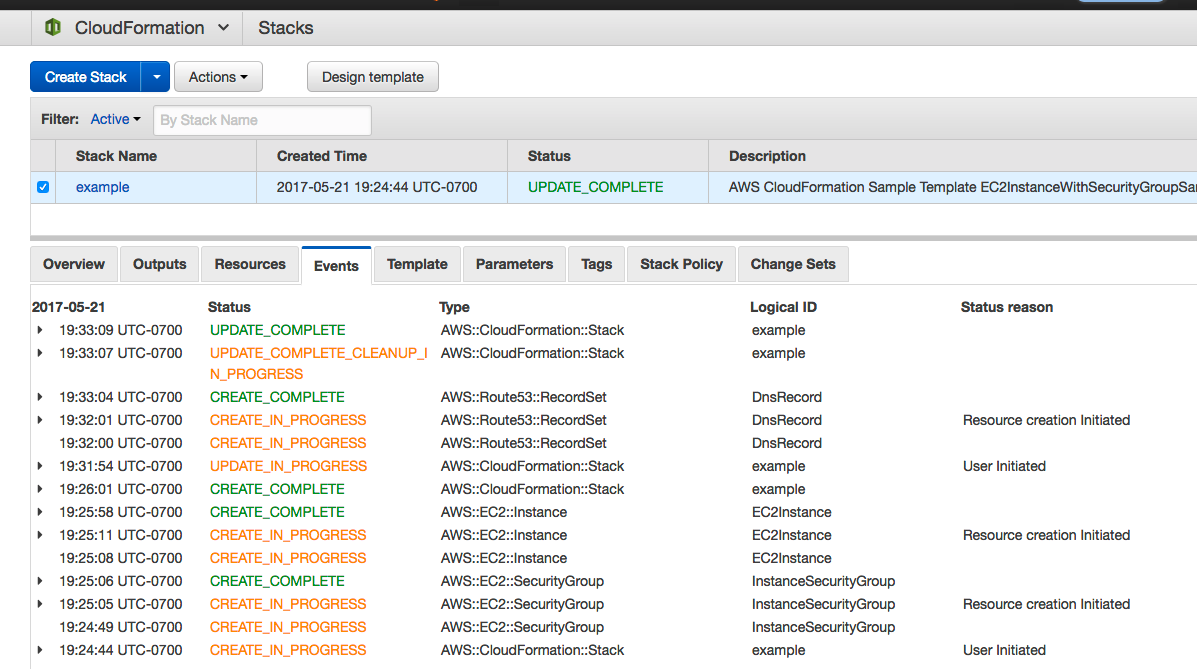Click DnsRecord logical ID in the 19:33:04 row
Viewport: 1197px width, 669px height.
click(x=786, y=397)
